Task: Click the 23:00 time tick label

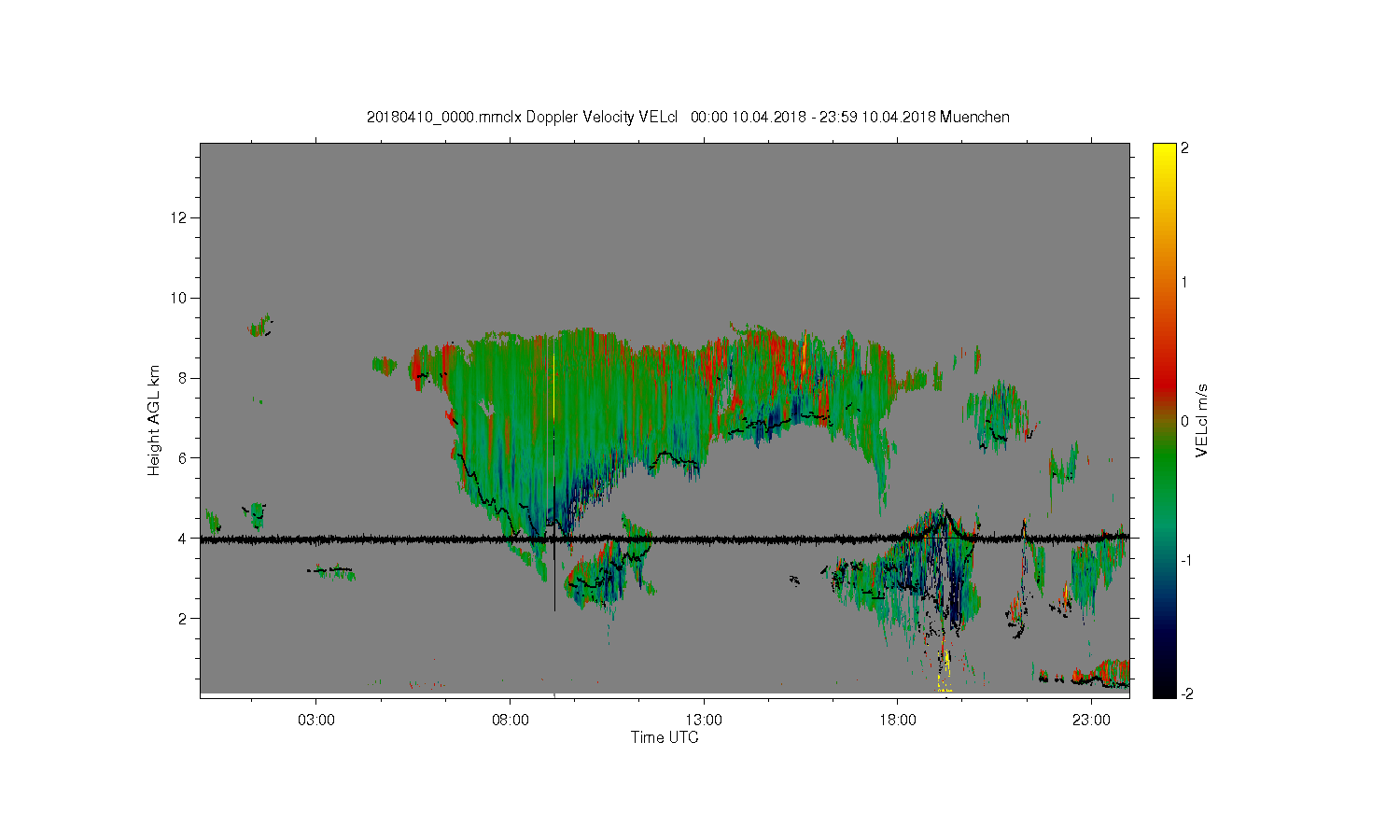Action: 1091,721
